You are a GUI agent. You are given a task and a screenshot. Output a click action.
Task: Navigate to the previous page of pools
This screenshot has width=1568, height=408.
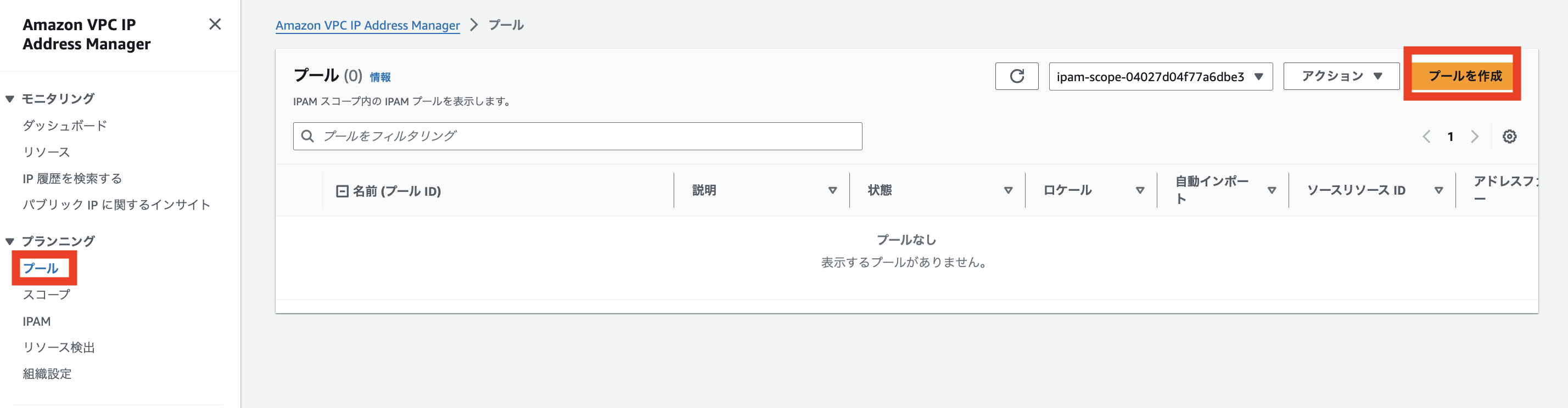[x=1427, y=137]
